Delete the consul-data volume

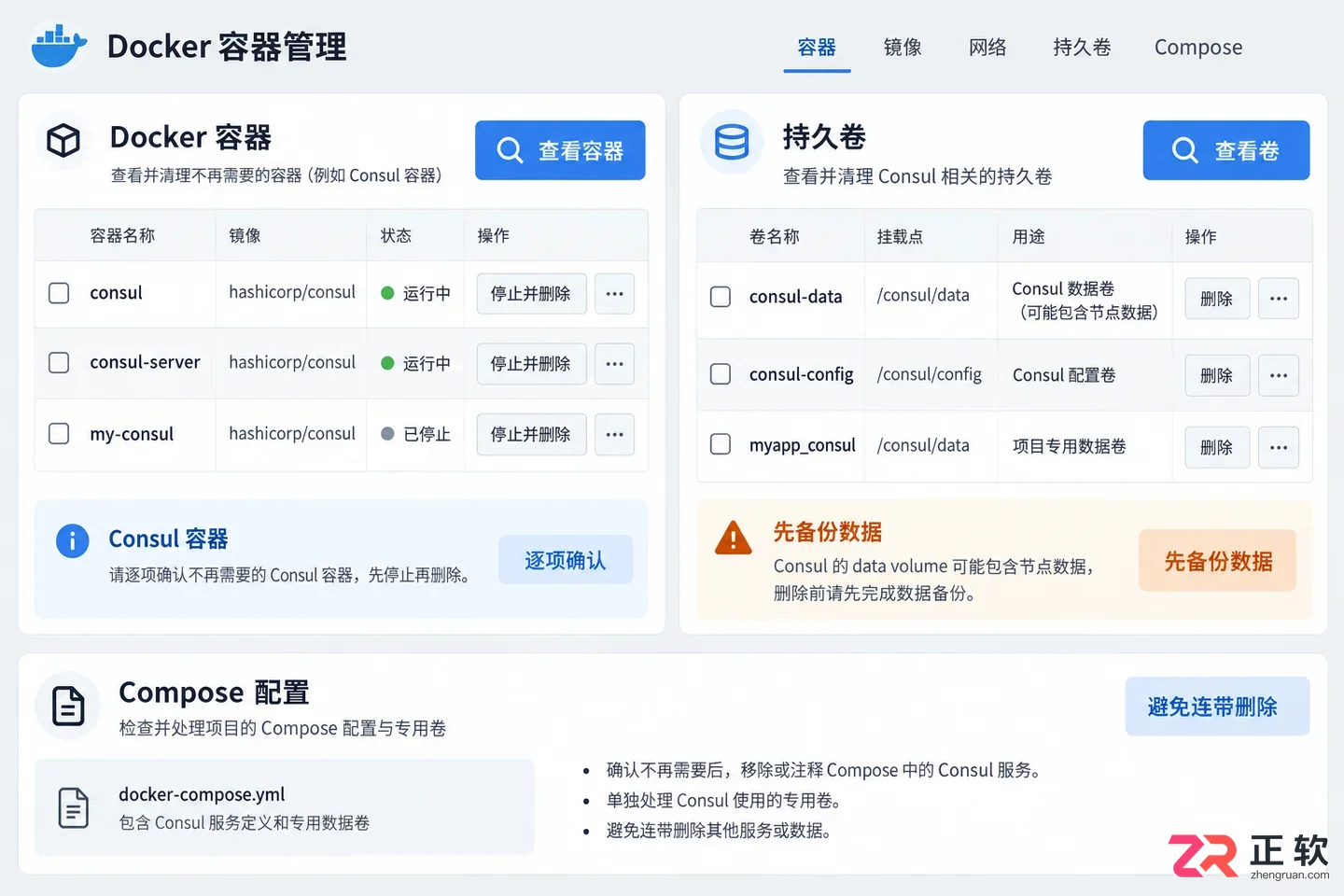(1217, 299)
